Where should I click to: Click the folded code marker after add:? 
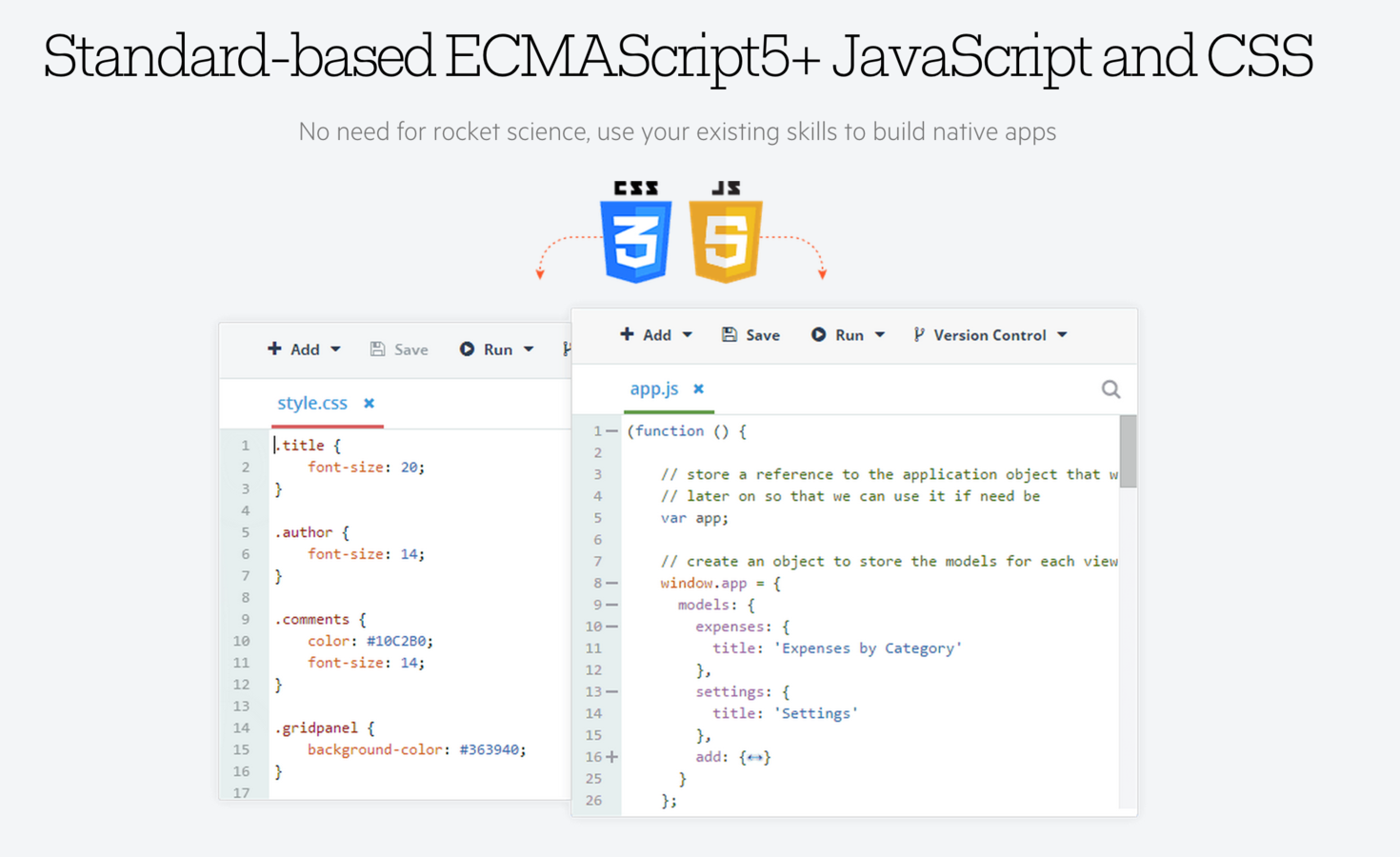tap(755, 758)
